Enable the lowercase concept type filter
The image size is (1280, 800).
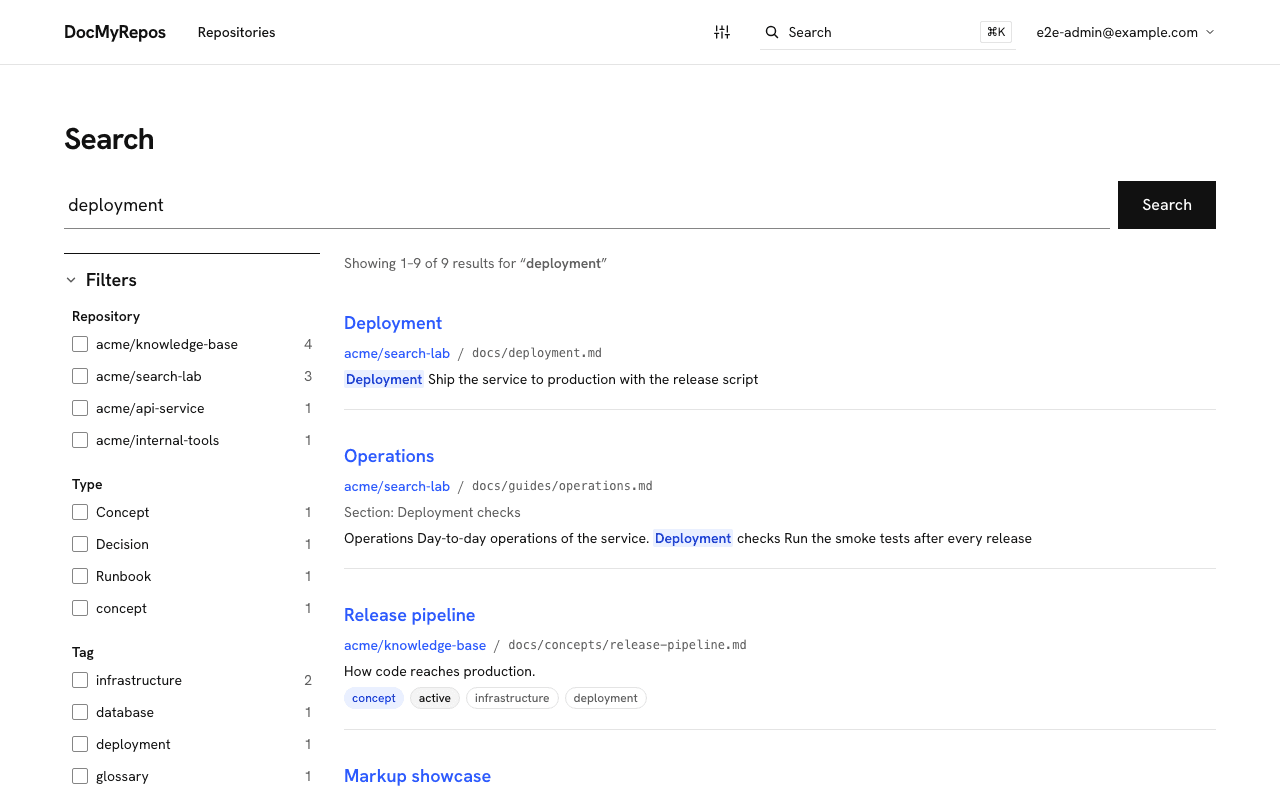point(80,608)
